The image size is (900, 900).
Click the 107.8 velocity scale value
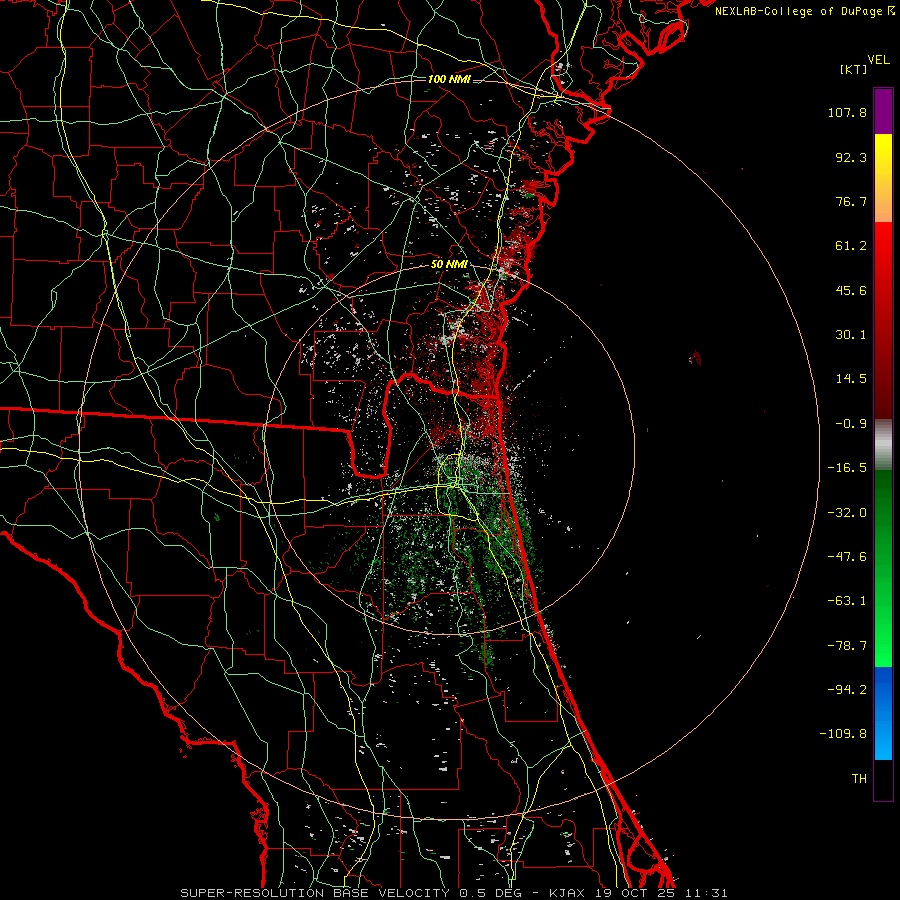tap(847, 112)
